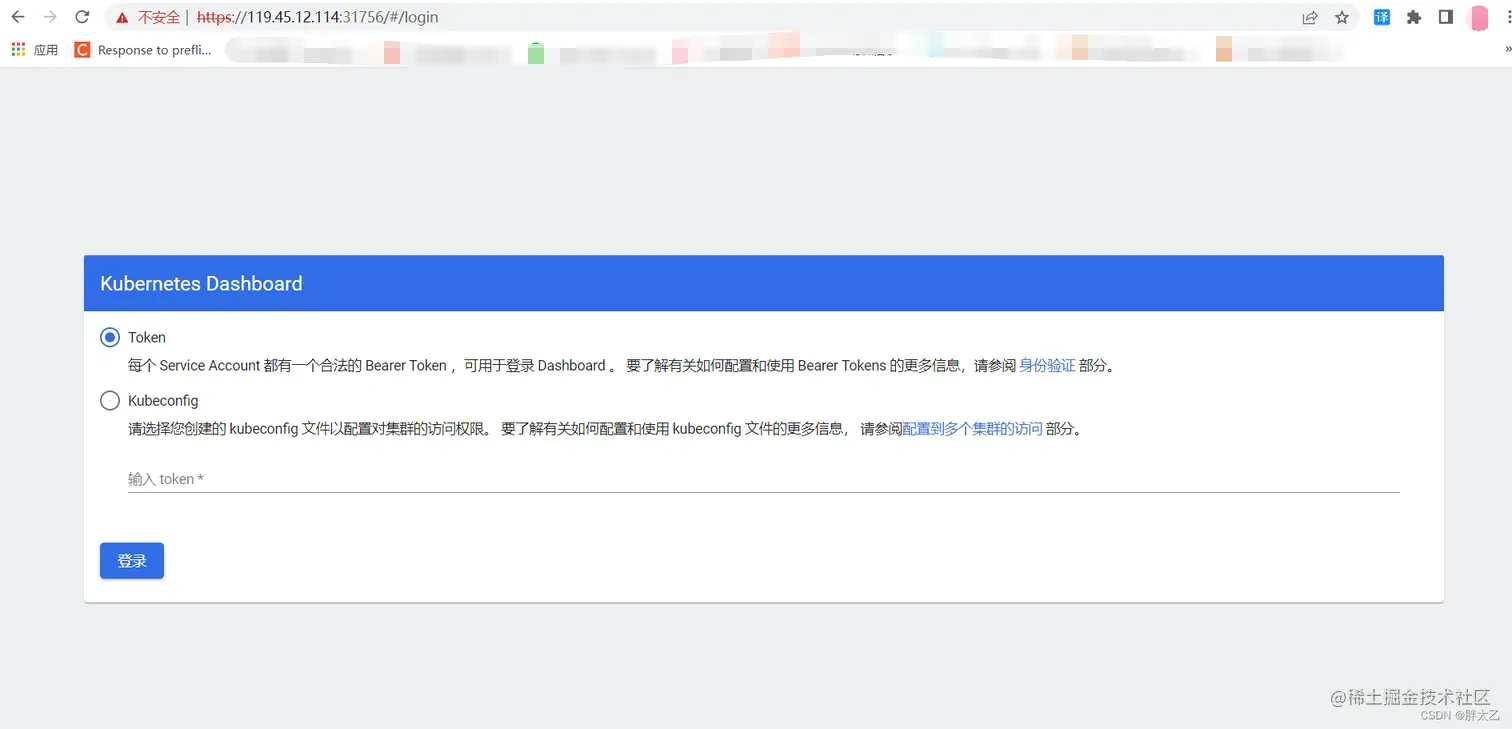Image resolution: width=1512 pixels, height=729 pixels.
Task: Select the Token radio button
Action: tap(110, 338)
